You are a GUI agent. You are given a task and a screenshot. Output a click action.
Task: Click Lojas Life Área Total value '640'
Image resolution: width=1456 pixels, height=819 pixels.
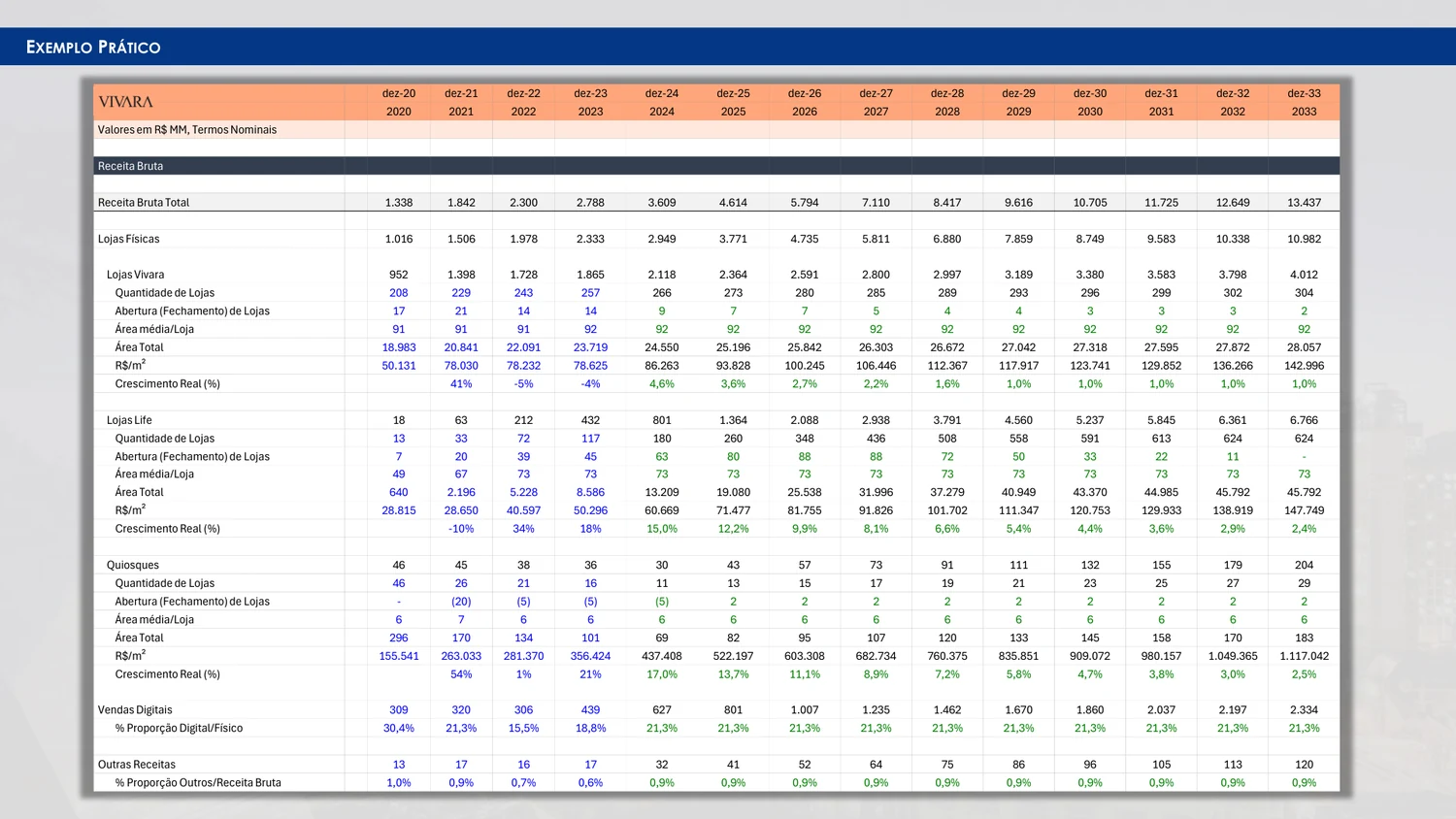point(399,493)
